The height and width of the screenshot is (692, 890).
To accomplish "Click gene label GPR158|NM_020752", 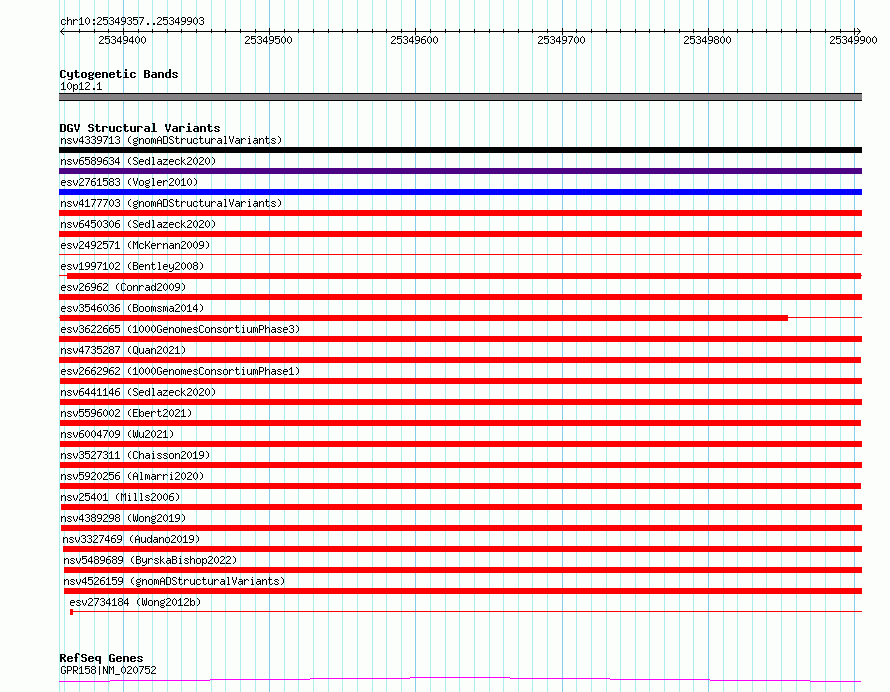I will click(x=108, y=670).
